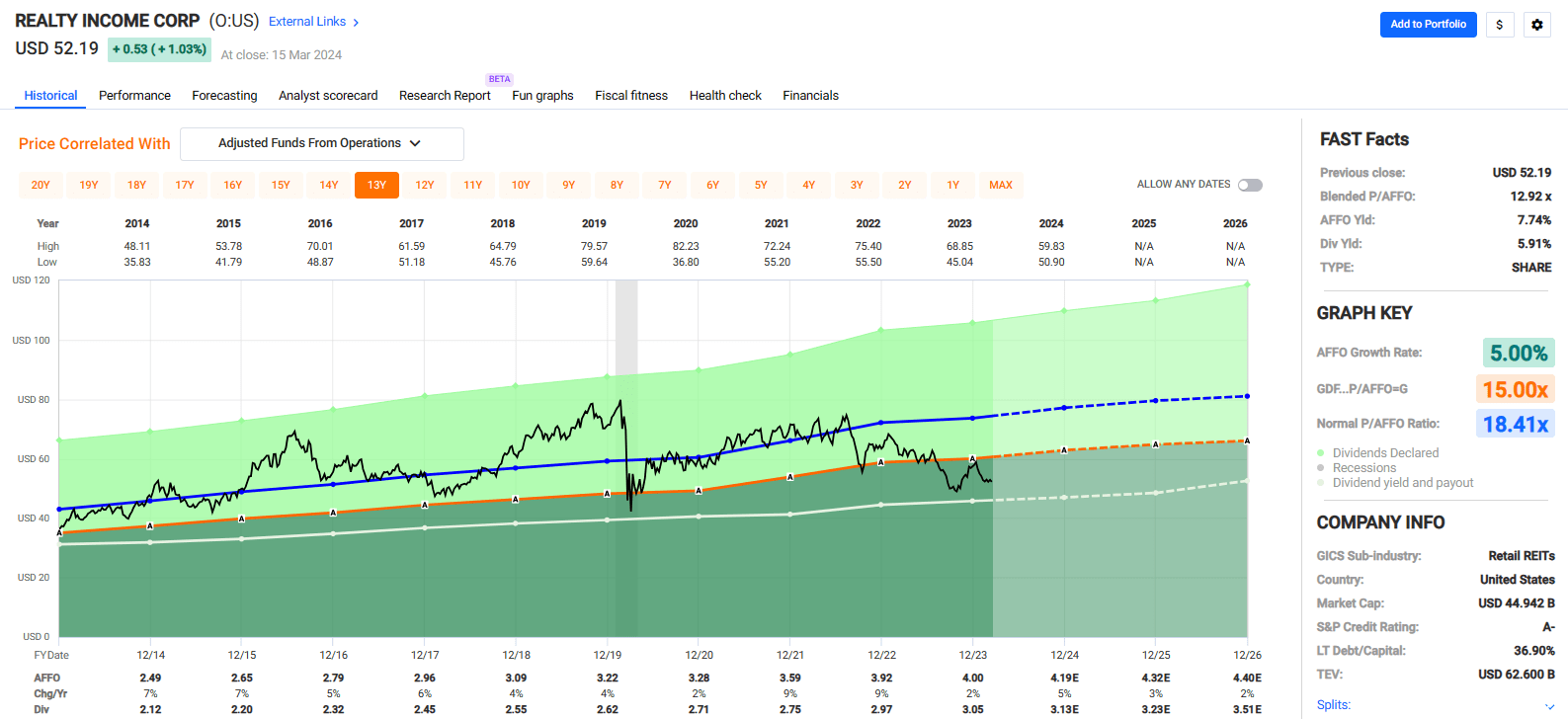The image size is (1568, 719).
Task: Click the Add to Portfolio button
Action: (1428, 25)
